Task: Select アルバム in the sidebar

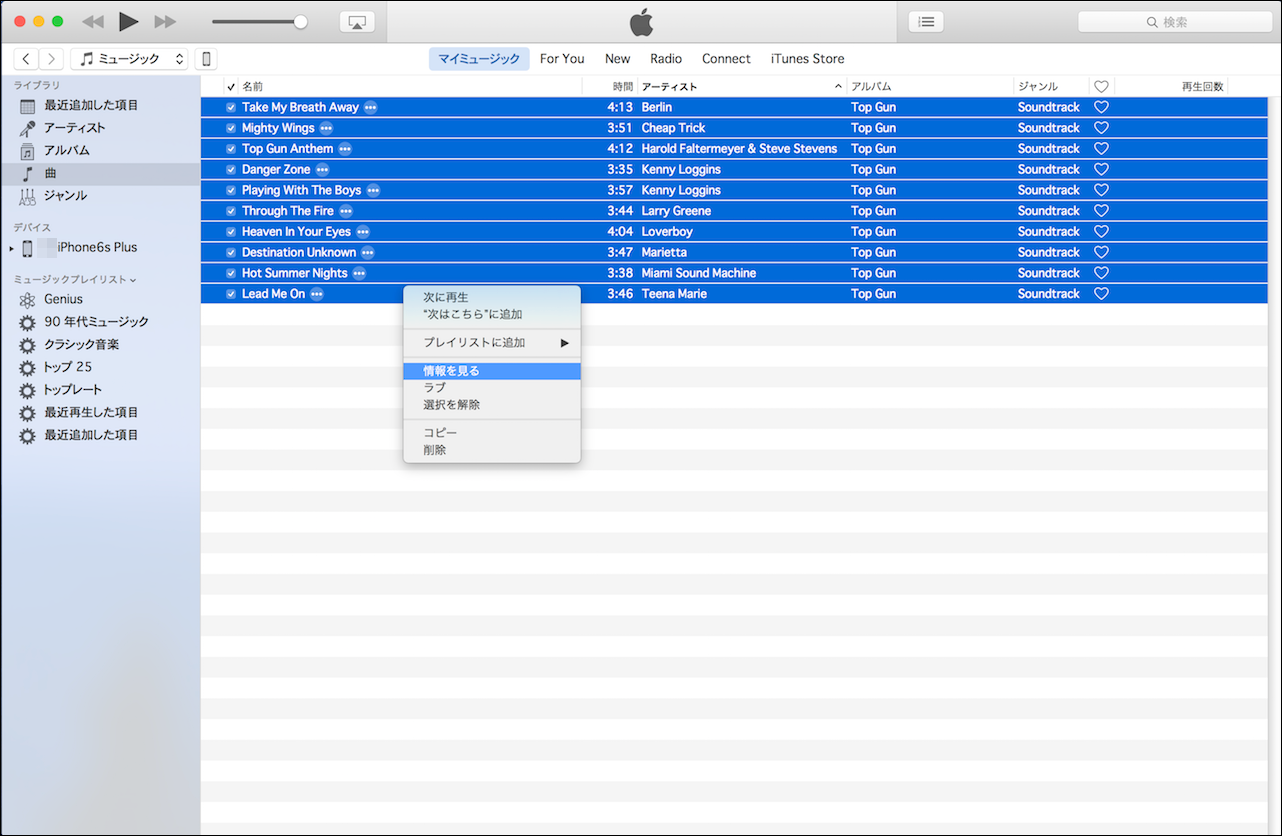Action: [x=67, y=150]
